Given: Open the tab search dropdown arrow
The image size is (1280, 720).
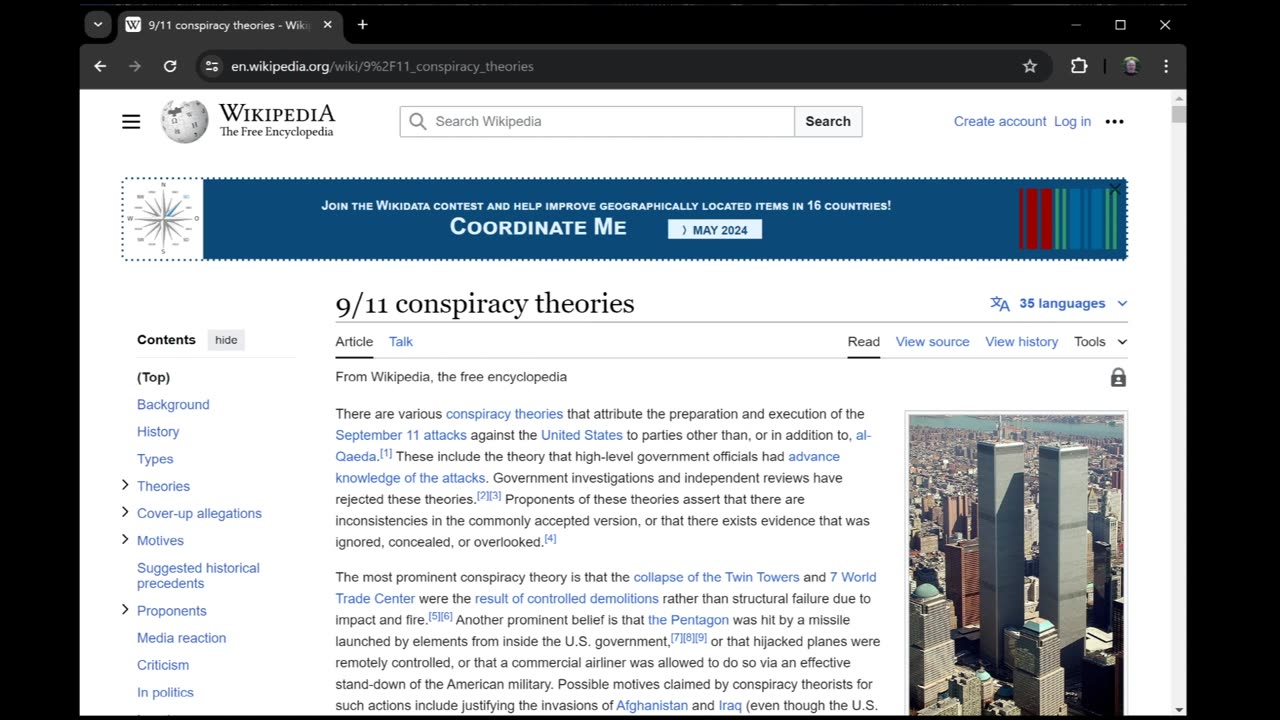Looking at the screenshot, I should [97, 25].
